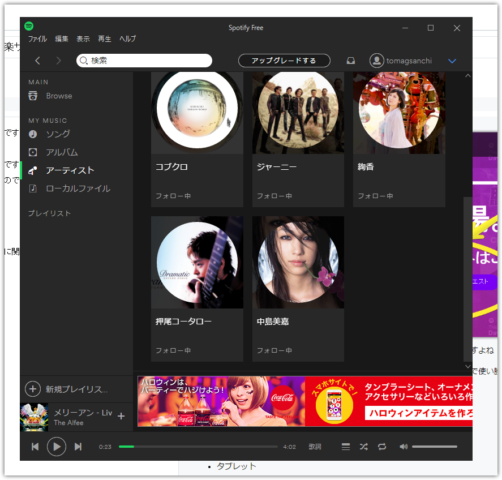Open the tomagsanchi profile link

pyautogui.click(x=409, y=61)
